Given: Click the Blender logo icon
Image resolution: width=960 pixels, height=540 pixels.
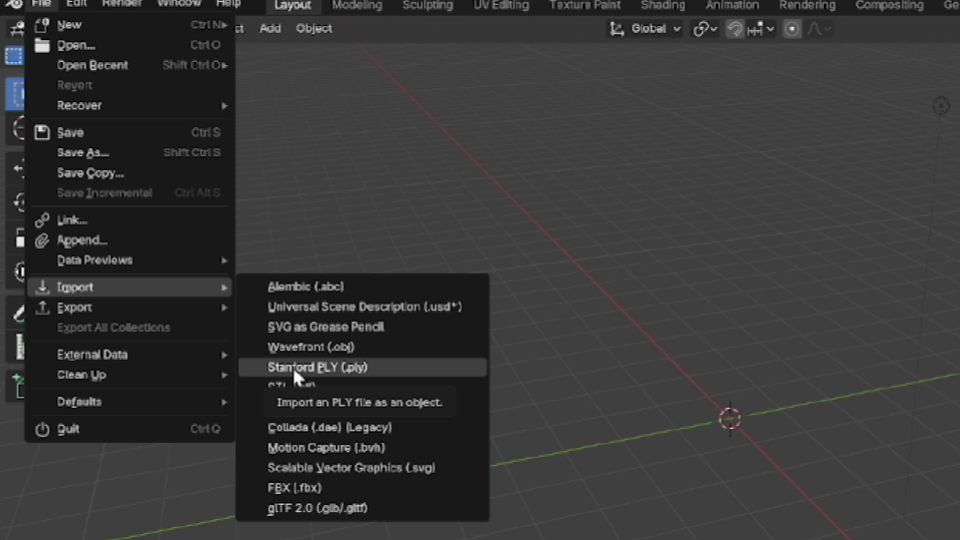Looking at the screenshot, I should pyautogui.click(x=13, y=4).
